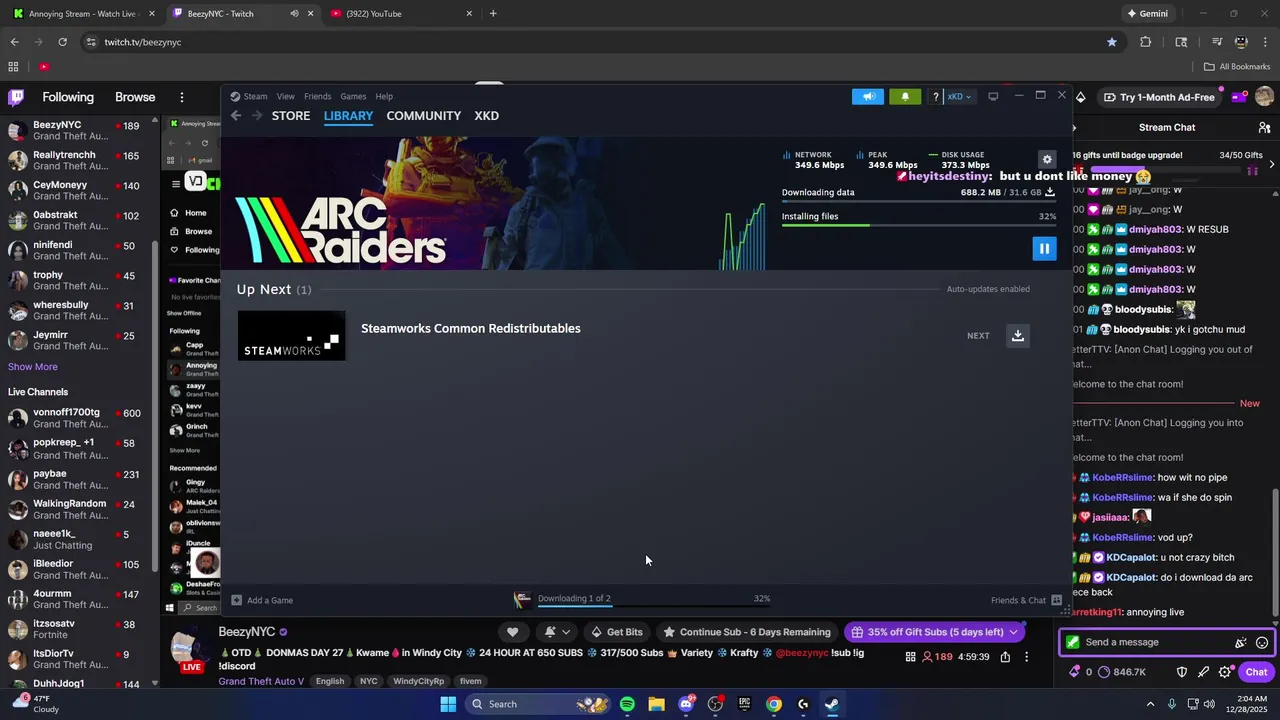Bookmark page with star icon
The image size is (1280, 720).
tap(1111, 42)
